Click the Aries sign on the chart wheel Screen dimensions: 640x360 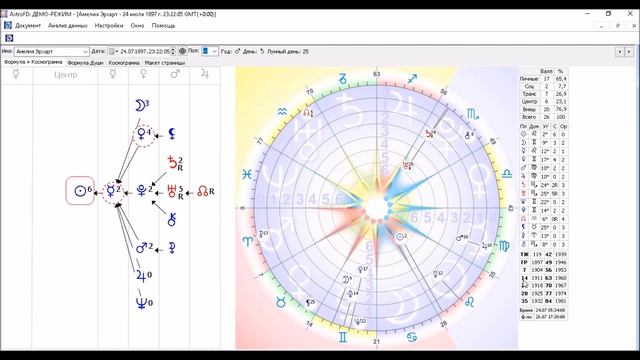[247, 241]
